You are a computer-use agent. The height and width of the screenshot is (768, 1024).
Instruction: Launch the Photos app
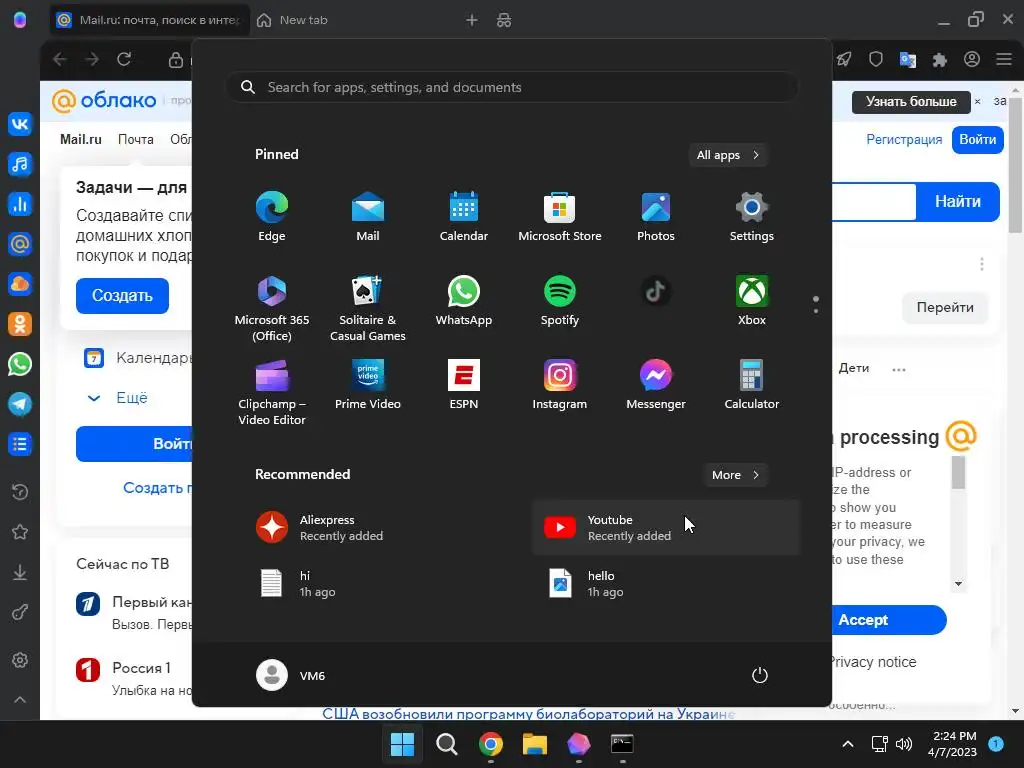[x=656, y=217]
